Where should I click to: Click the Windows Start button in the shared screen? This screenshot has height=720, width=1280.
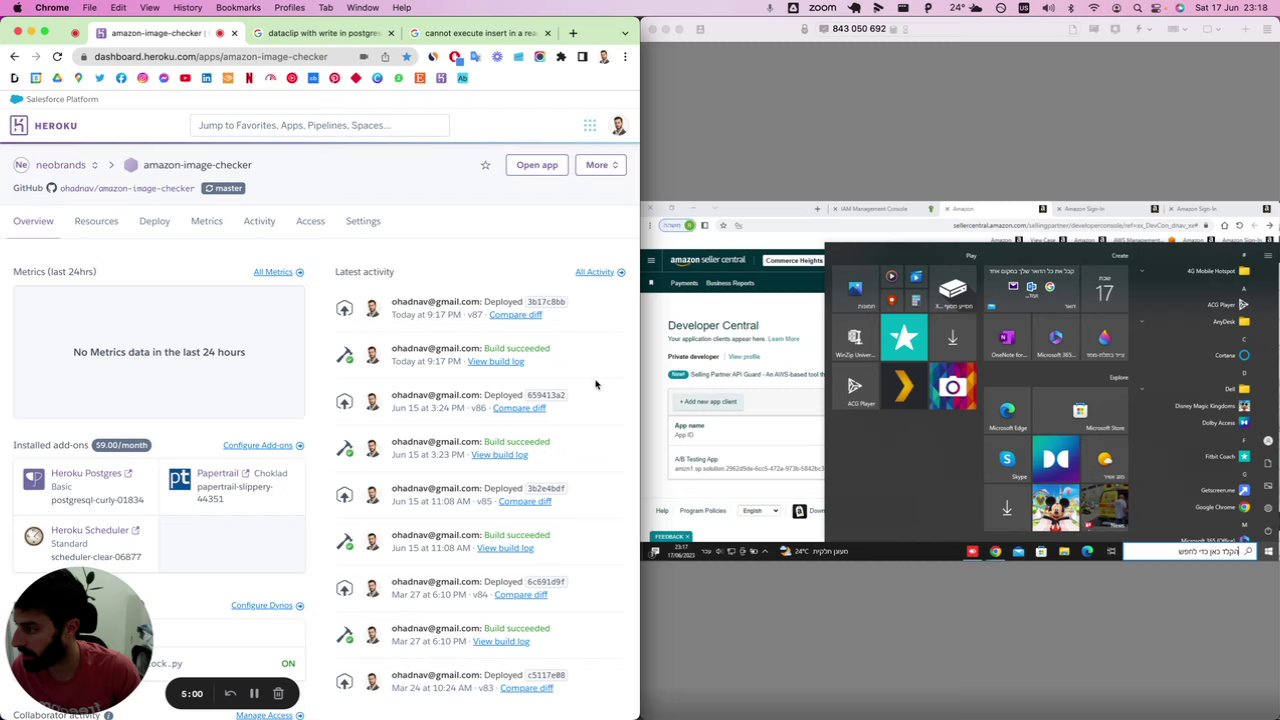pyautogui.click(x=1268, y=551)
